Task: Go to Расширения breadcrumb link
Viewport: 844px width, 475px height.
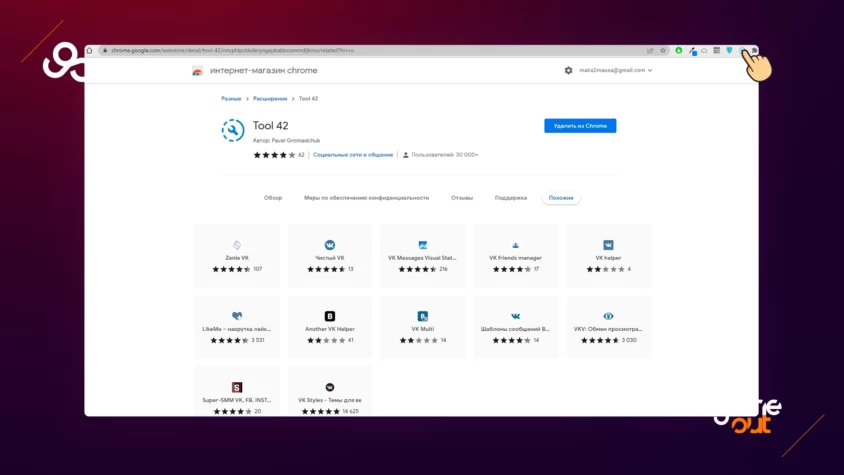Action: point(270,99)
